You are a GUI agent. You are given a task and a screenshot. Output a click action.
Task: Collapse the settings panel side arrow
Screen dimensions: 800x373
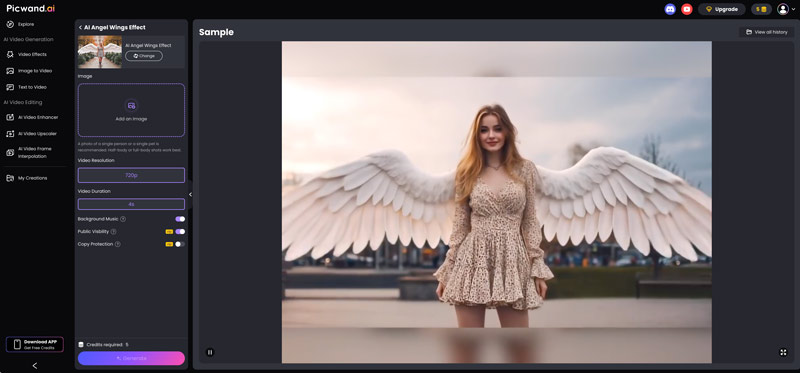tap(190, 194)
